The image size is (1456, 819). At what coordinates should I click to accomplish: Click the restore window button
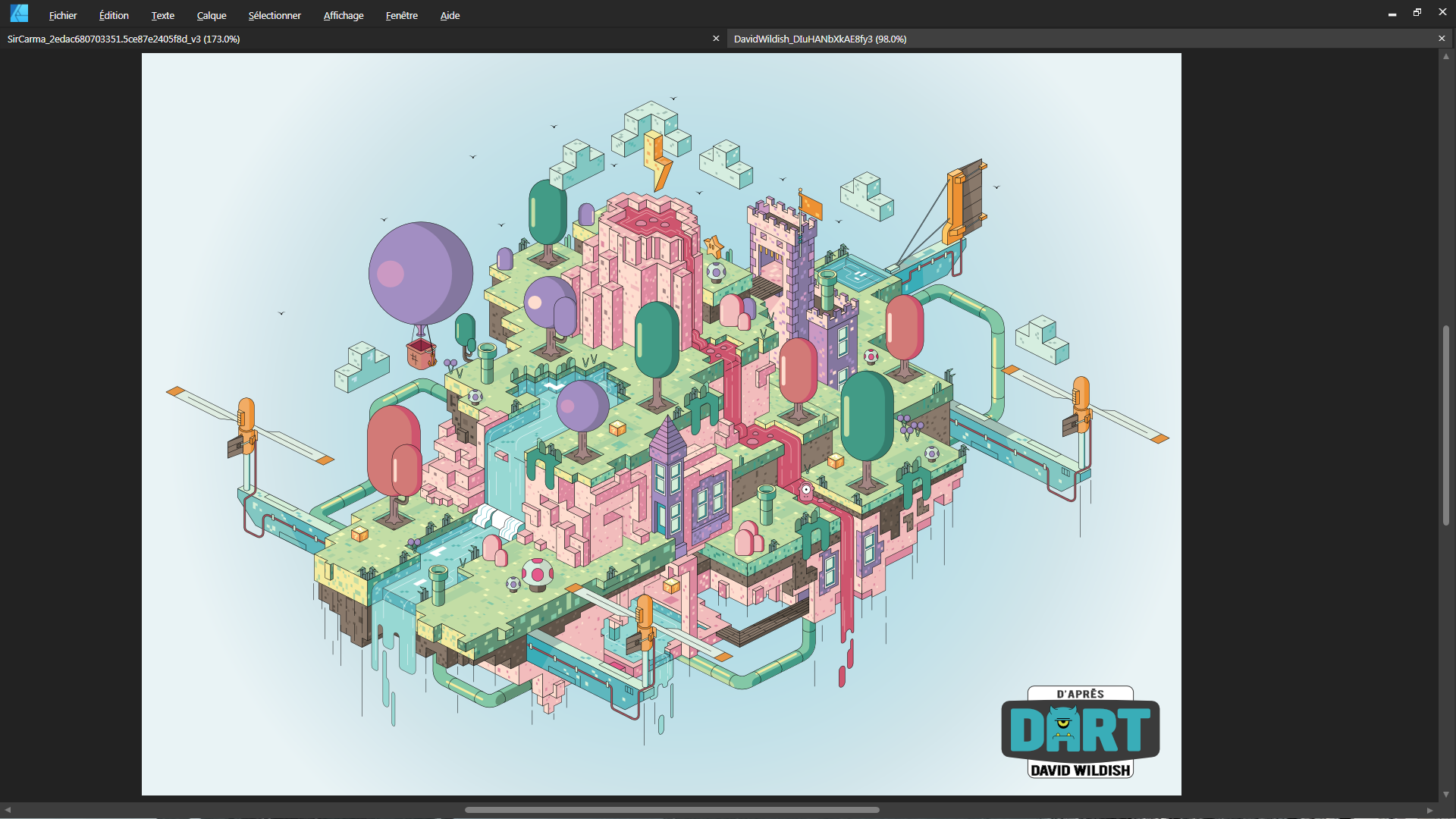pos(1417,12)
